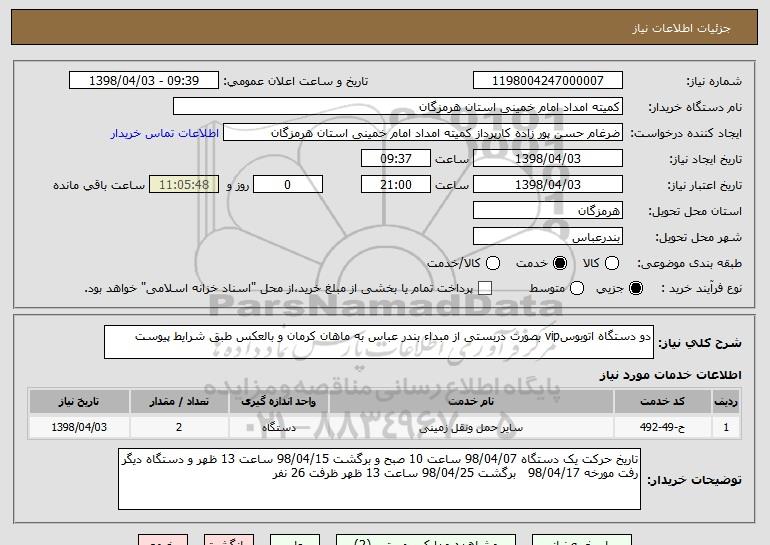Tick the اسناد خزانه اسلامی payment checkbox
The image size is (770, 545).
485,288
